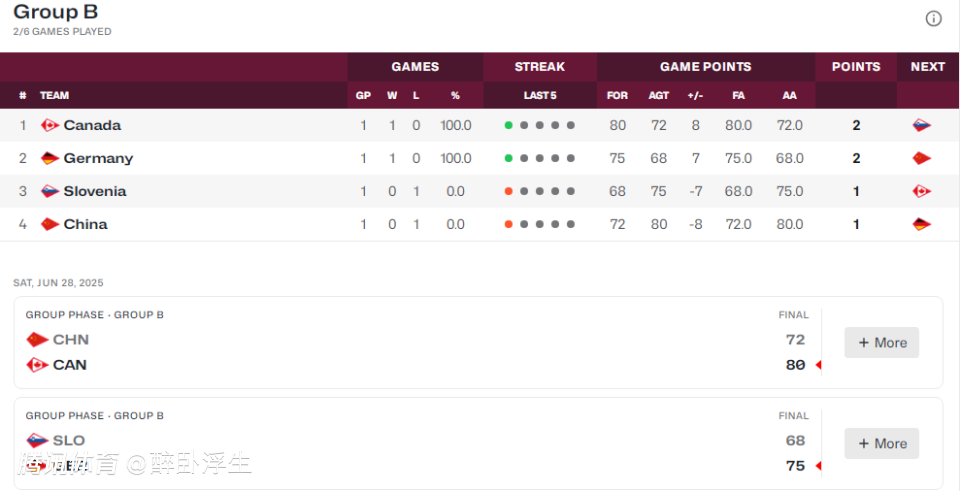The height and width of the screenshot is (491, 960).
Task: Open the Slovenia team link
Action: [95, 192]
